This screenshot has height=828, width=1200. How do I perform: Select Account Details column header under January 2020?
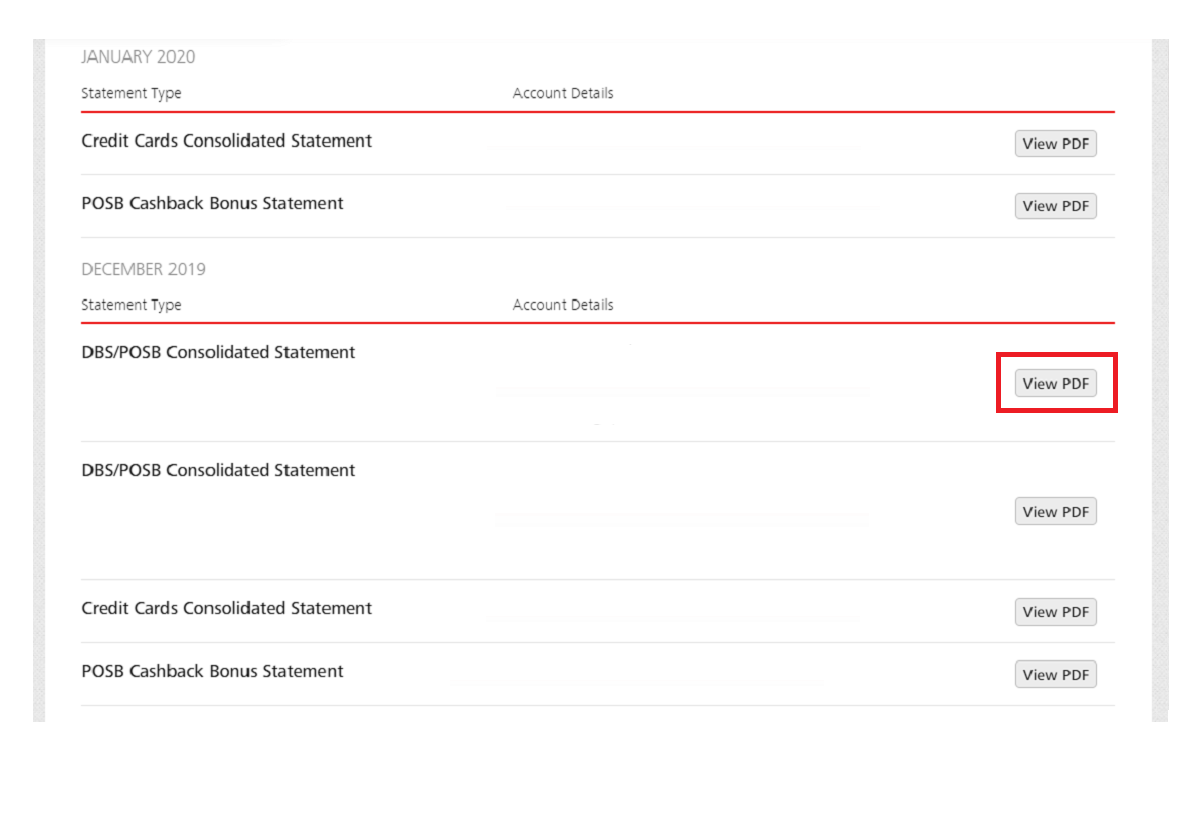coord(563,93)
